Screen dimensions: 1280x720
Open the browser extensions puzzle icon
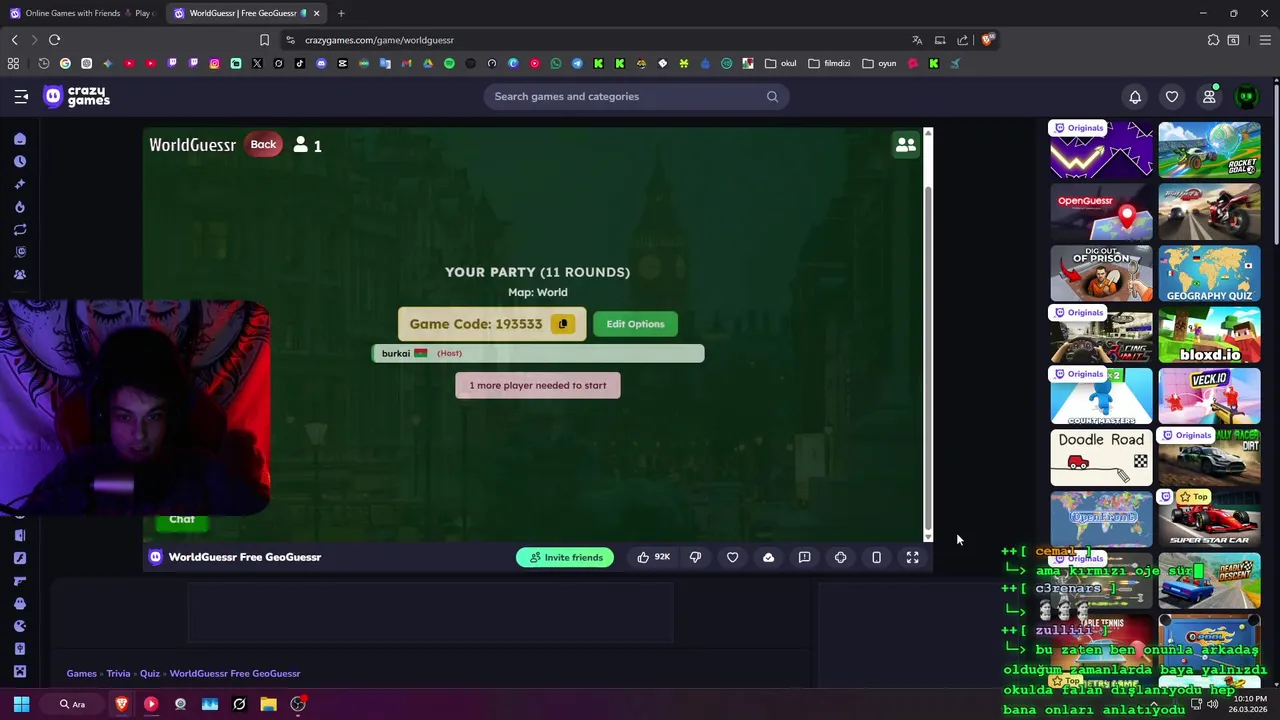coord(1213,40)
